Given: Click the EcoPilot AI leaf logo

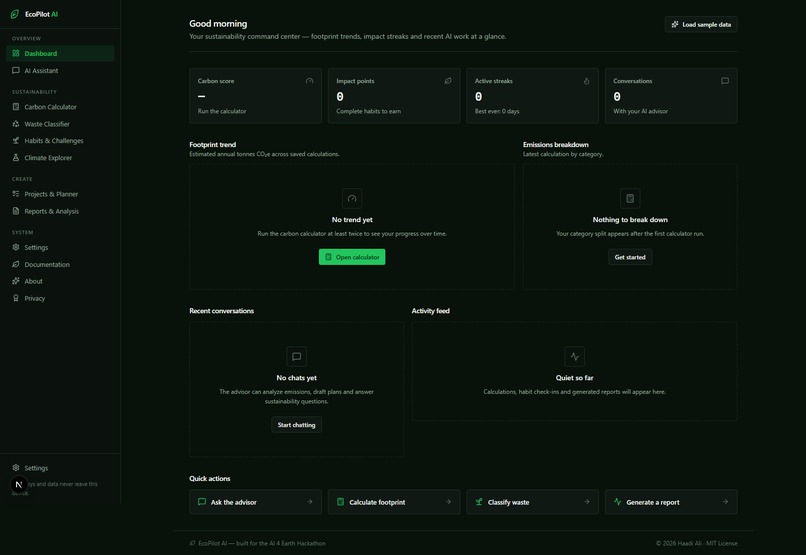Looking at the screenshot, I should pos(15,14).
